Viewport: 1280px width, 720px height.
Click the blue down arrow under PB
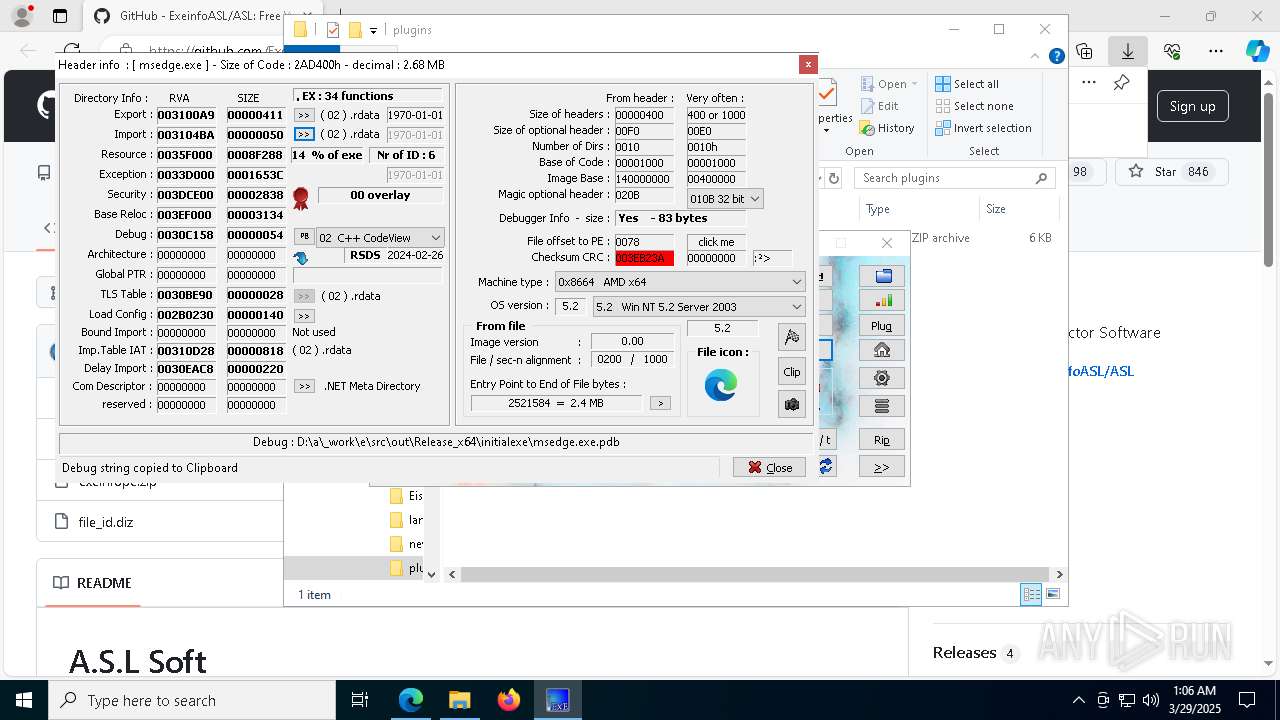point(301,258)
